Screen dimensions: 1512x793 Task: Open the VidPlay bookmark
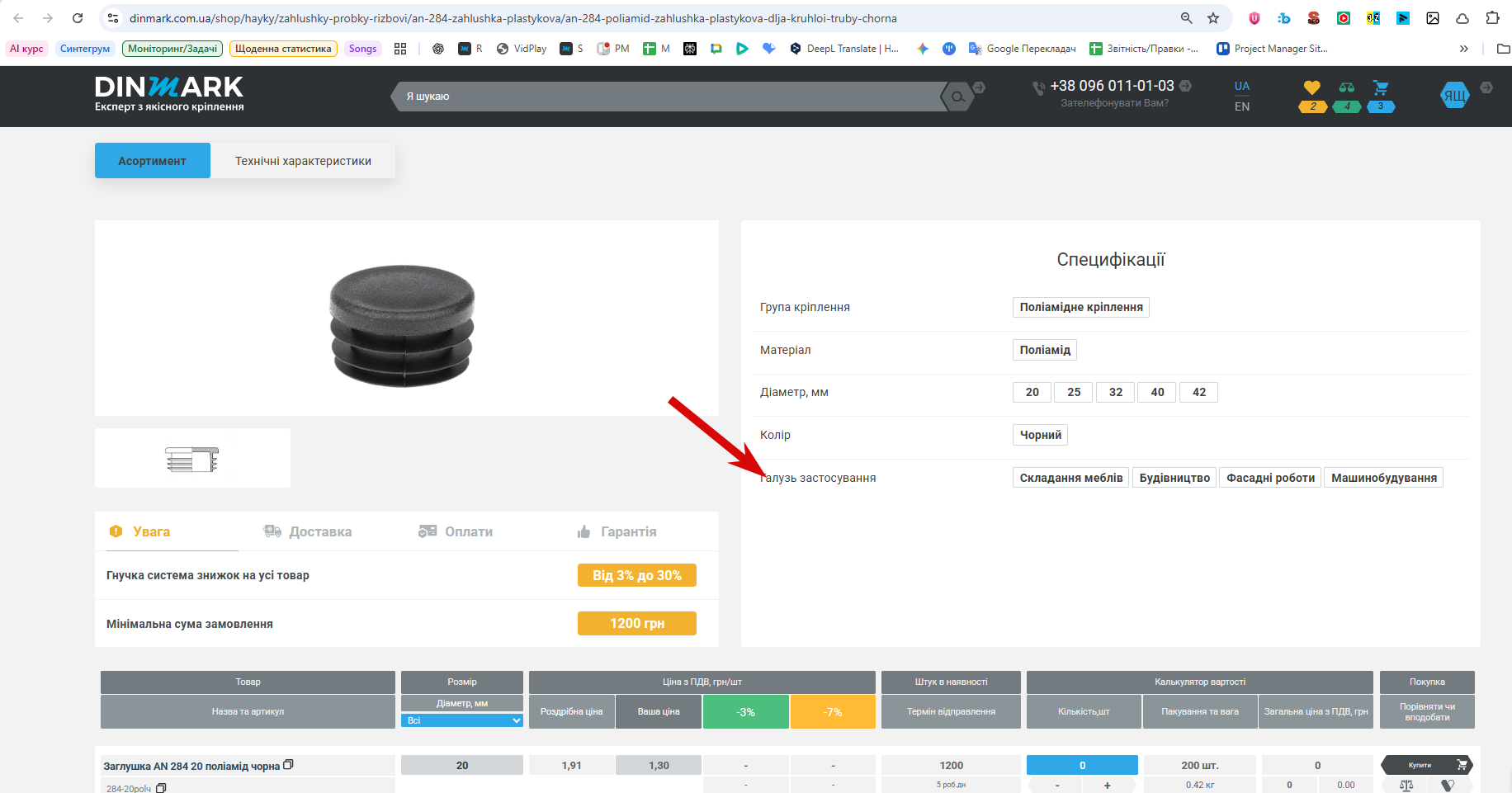click(x=522, y=49)
